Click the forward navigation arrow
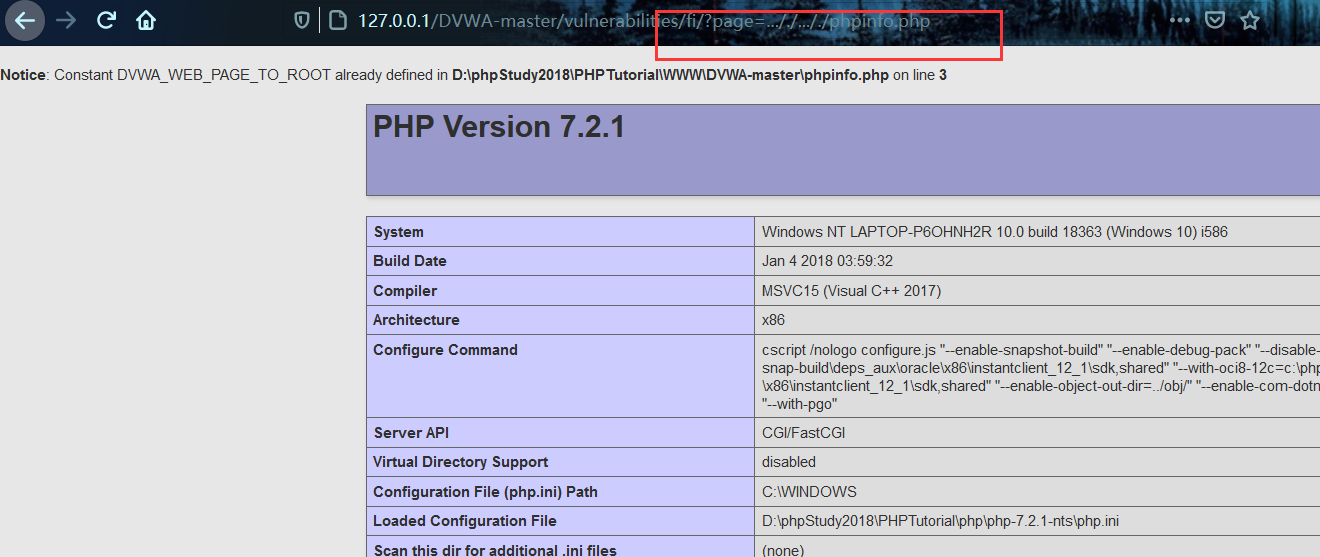 pos(66,20)
